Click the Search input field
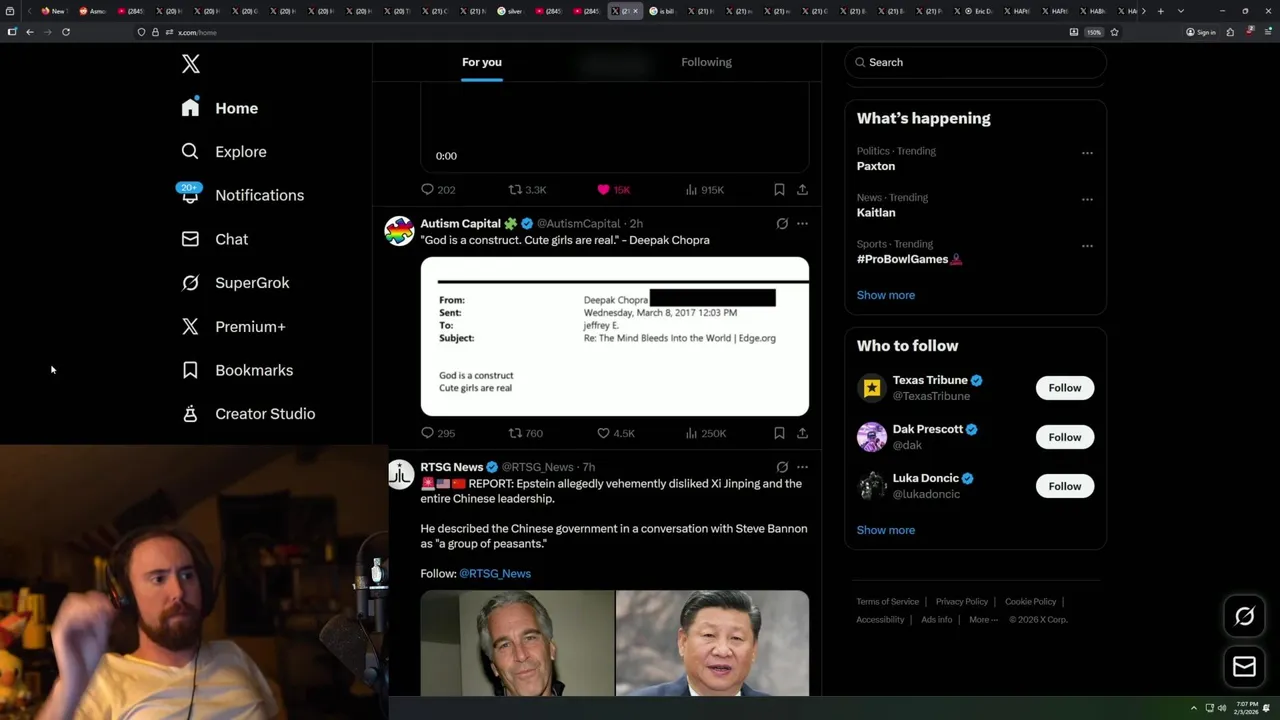 (x=975, y=62)
